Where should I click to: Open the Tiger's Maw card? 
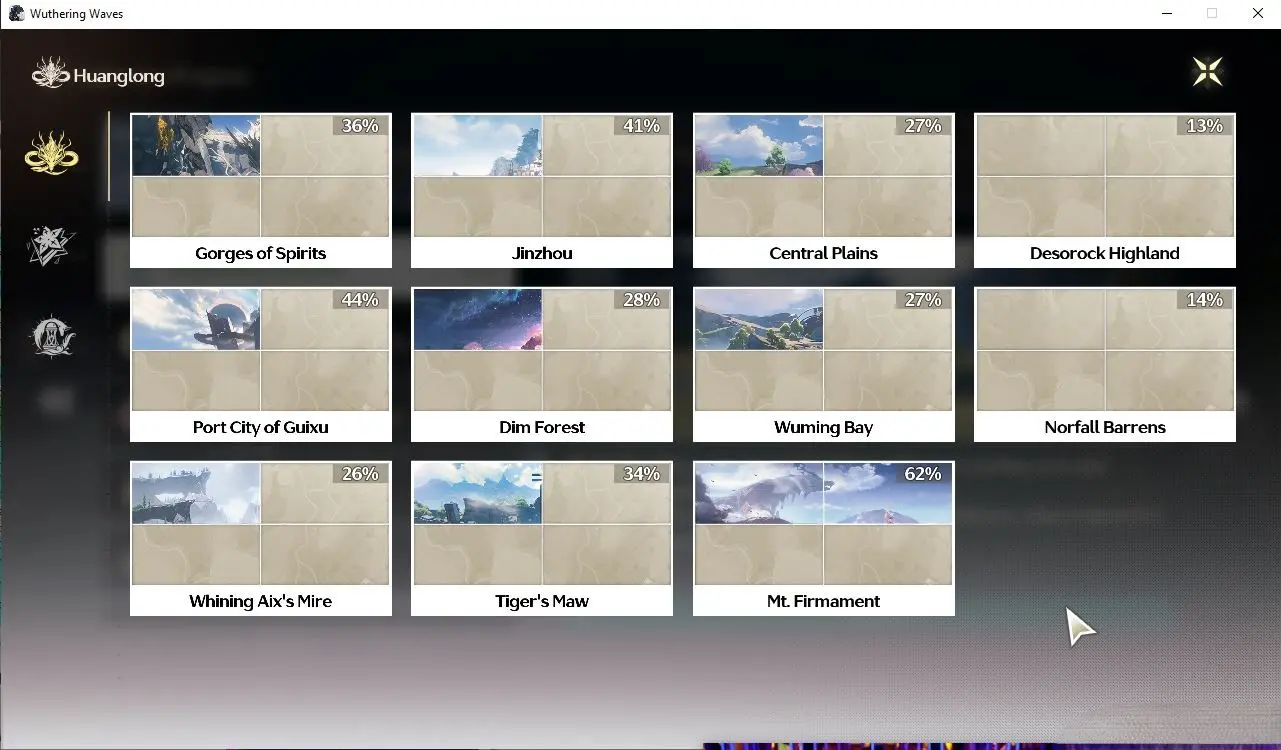pos(542,538)
